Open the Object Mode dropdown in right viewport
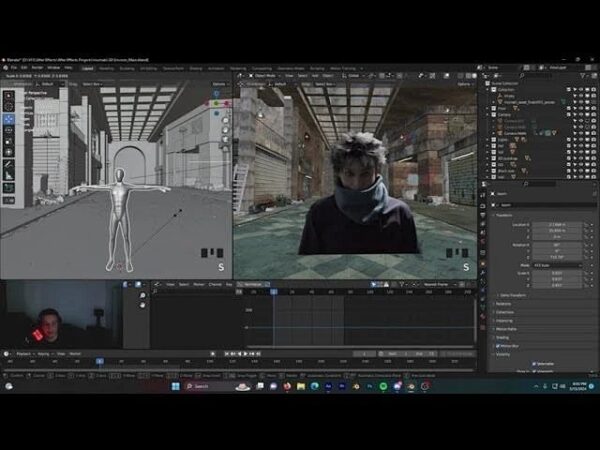The image size is (600, 450). (264, 75)
